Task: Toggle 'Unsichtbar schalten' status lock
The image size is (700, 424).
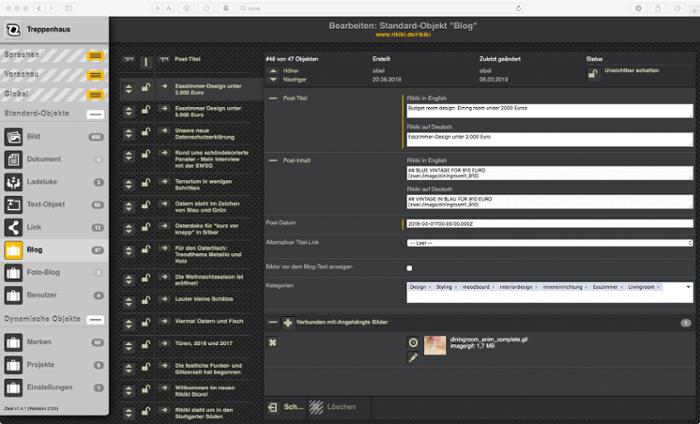Action: pyautogui.click(x=593, y=74)
